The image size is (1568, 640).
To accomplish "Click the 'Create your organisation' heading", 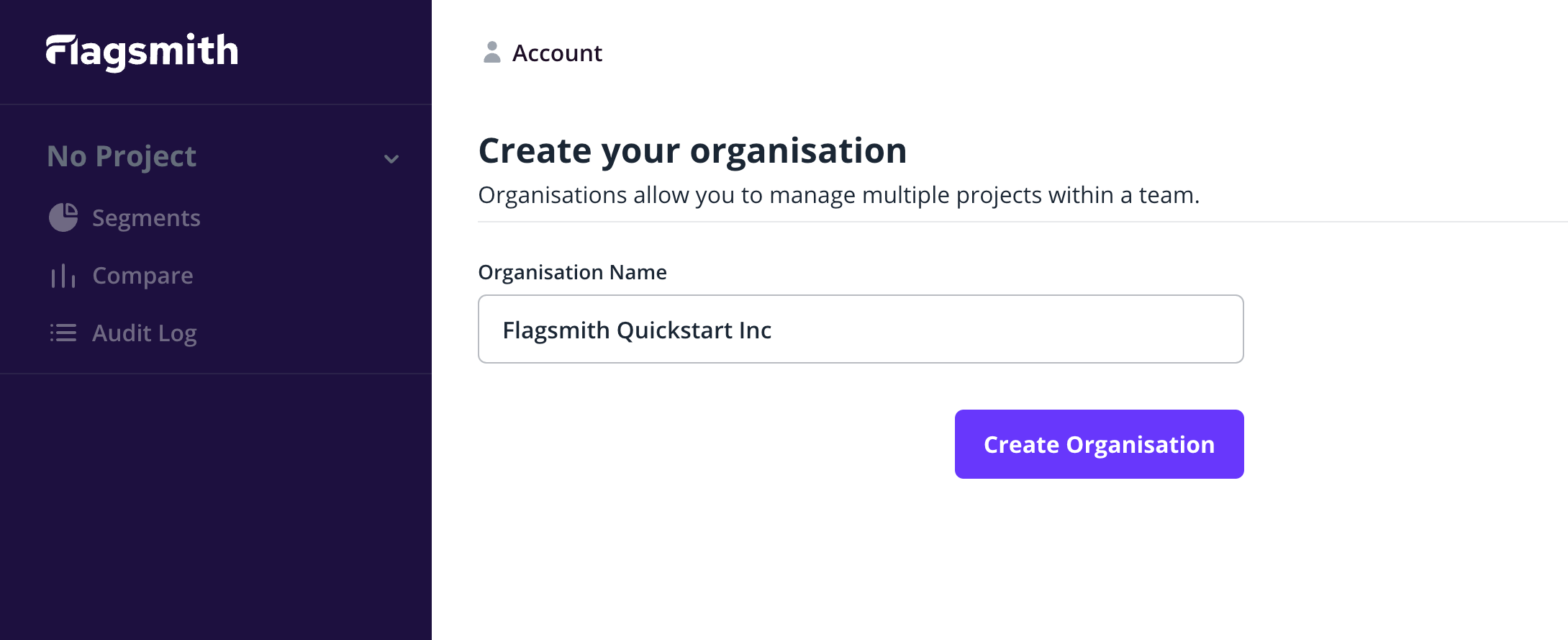I will (692, 151).
